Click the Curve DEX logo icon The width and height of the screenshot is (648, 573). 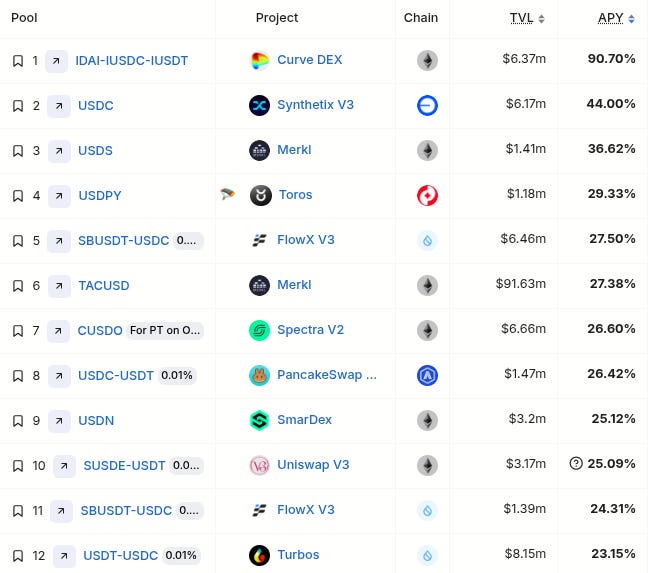[260, 61]
